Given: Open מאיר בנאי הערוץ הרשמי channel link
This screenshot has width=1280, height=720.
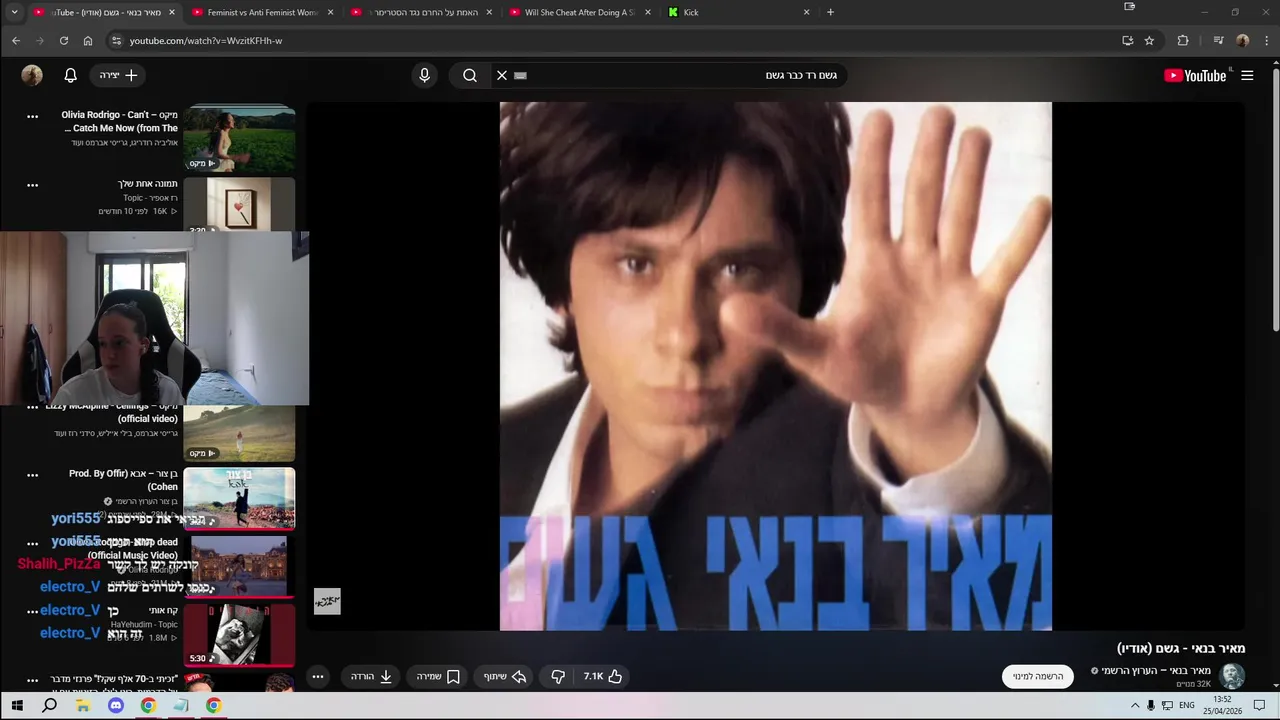Looking at the screenshot, I should click(1156, 670).
